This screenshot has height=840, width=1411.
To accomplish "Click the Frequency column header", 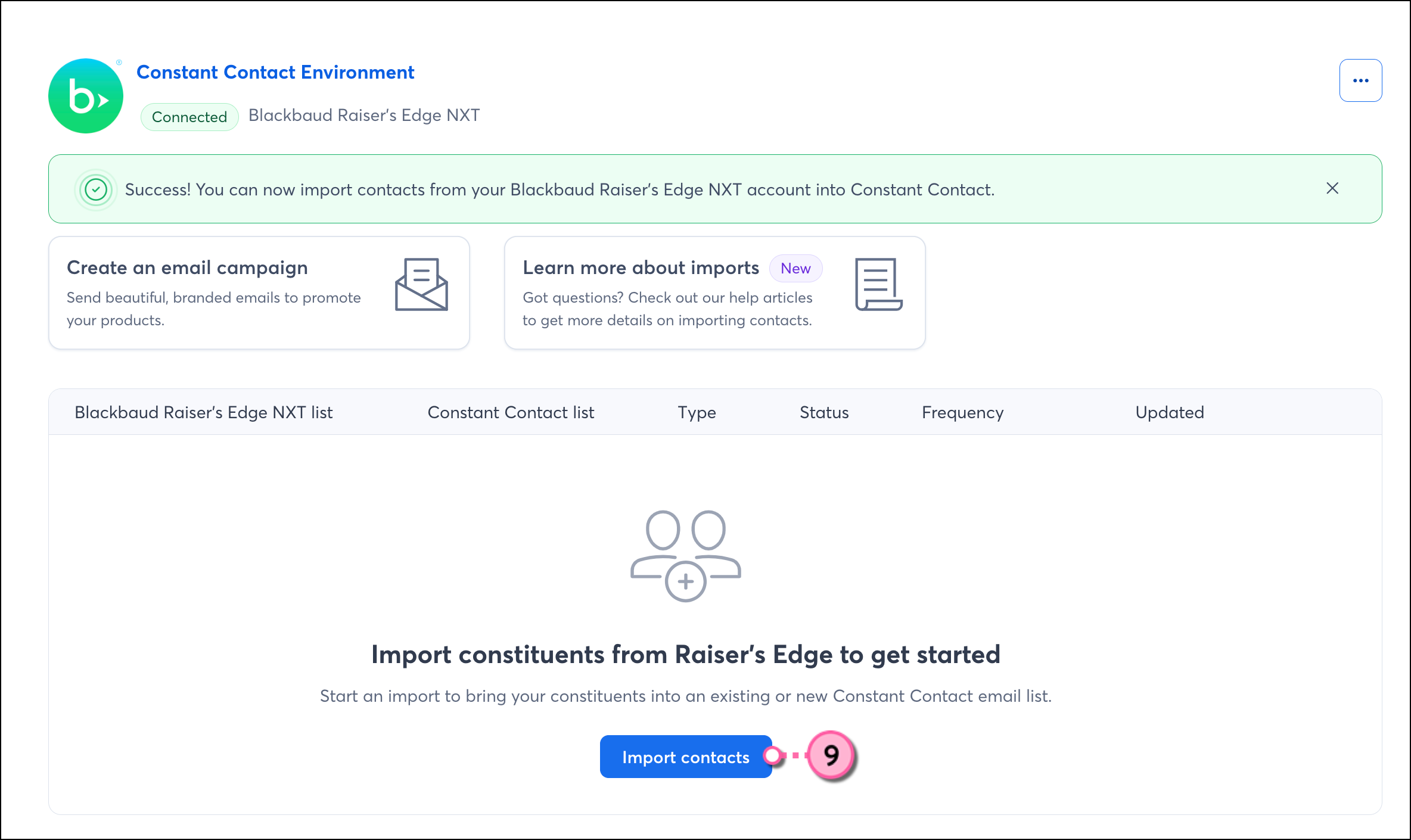I will tap(962, 412).
